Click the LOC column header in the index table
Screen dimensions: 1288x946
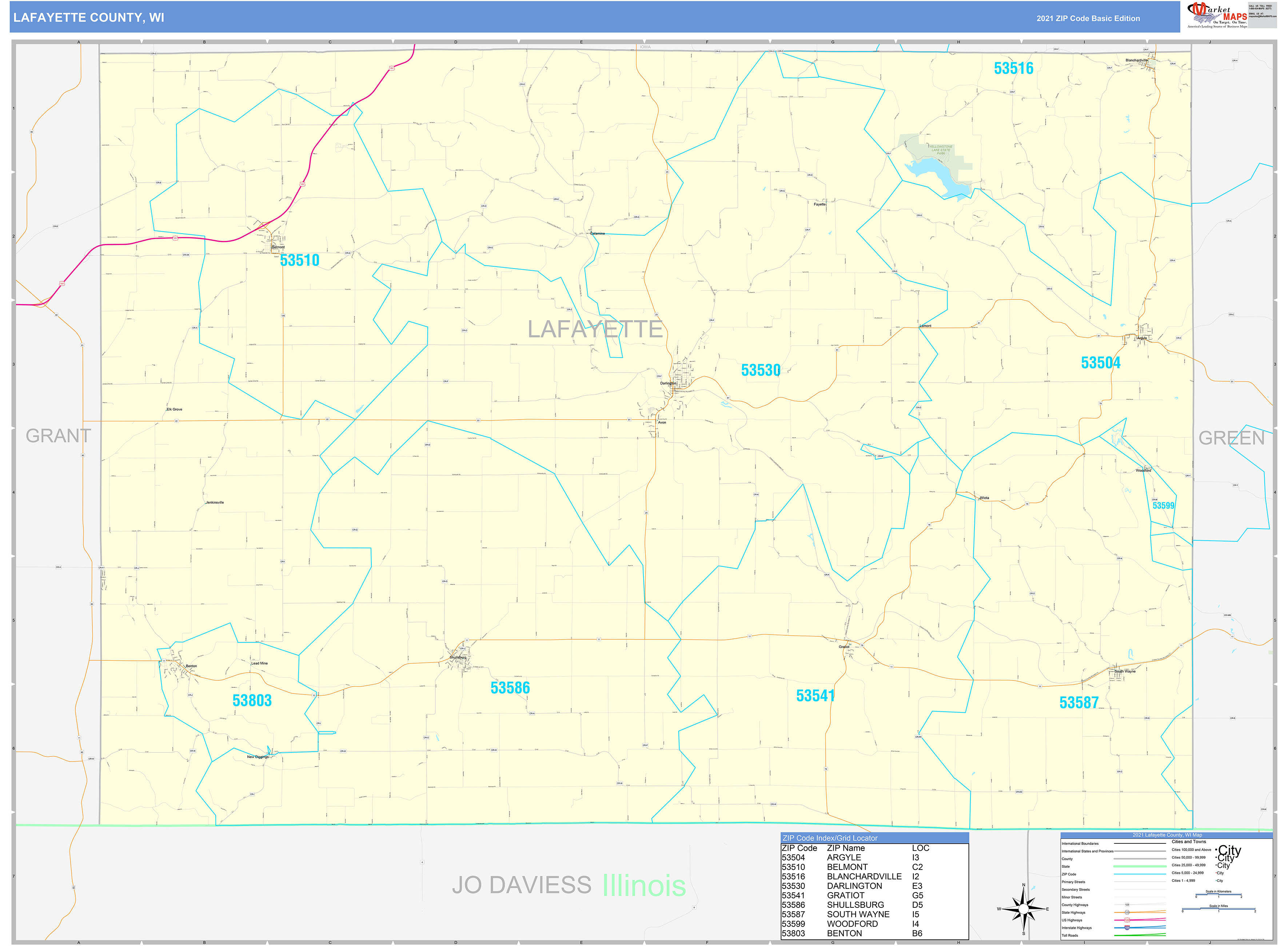point(921,848)
